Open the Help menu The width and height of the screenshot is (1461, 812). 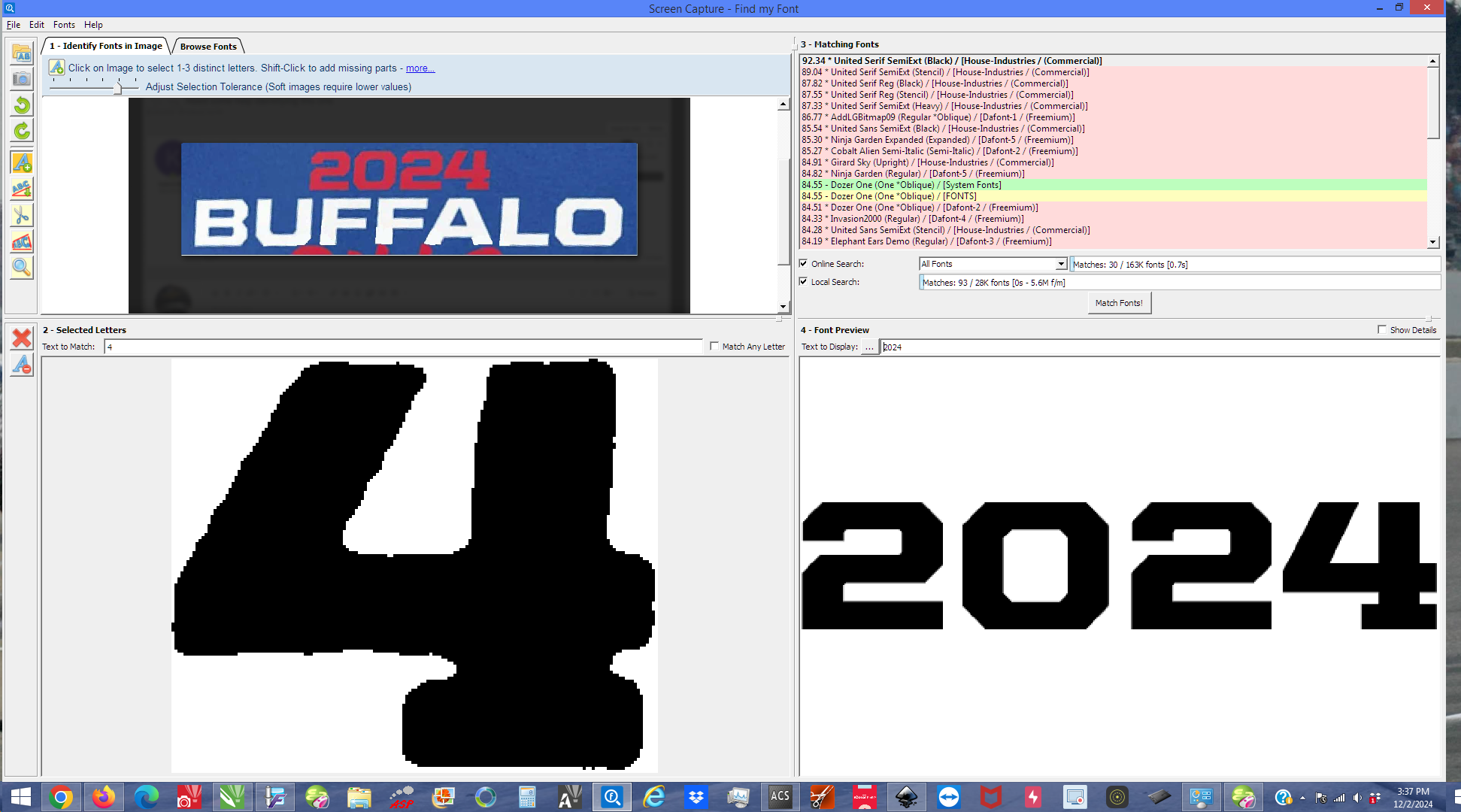click(x=93, y=25)
